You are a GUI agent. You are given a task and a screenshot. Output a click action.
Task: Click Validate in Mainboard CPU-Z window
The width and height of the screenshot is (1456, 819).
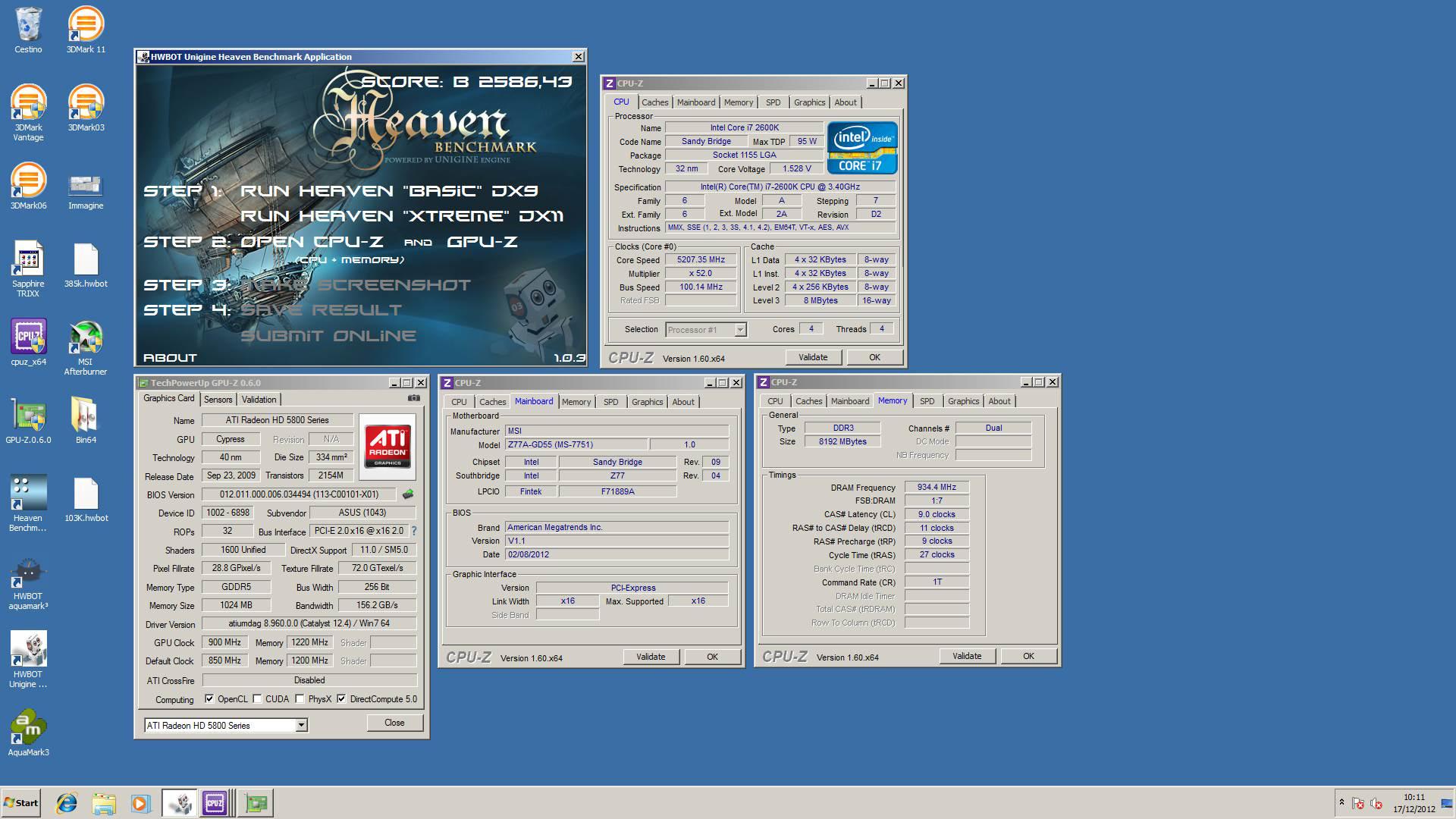[651, 657]
